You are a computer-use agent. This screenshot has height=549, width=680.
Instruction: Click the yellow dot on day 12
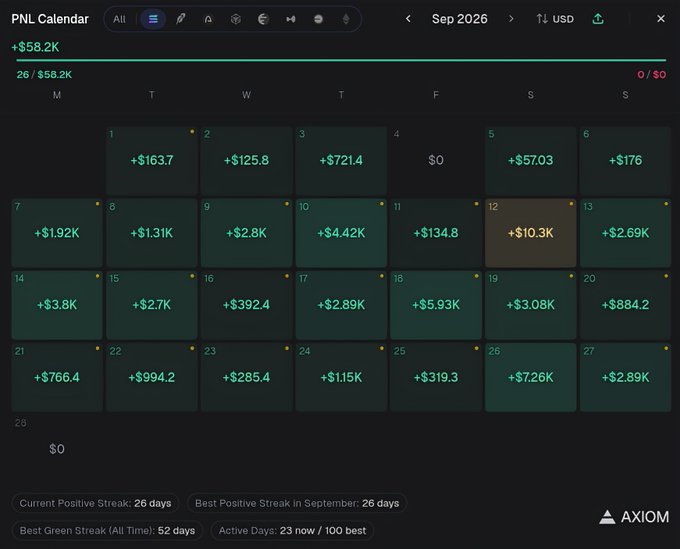click(571, 203)
